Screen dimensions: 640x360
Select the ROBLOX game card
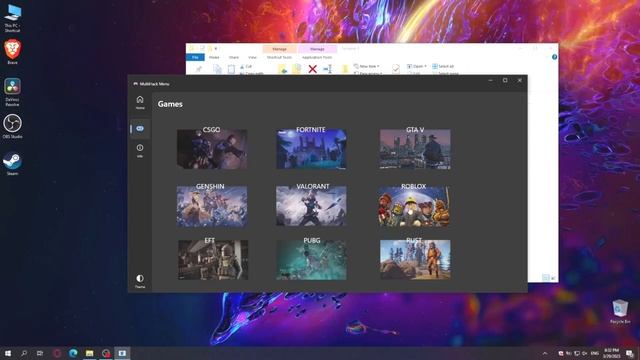tap(414, 206)
